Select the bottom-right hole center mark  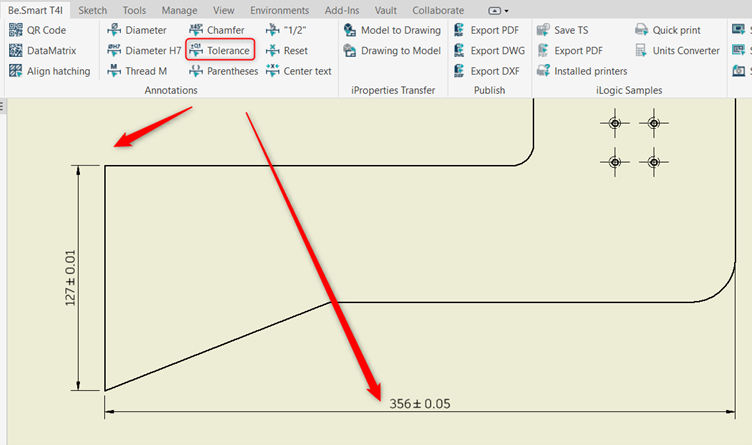(x=654, y=162)
